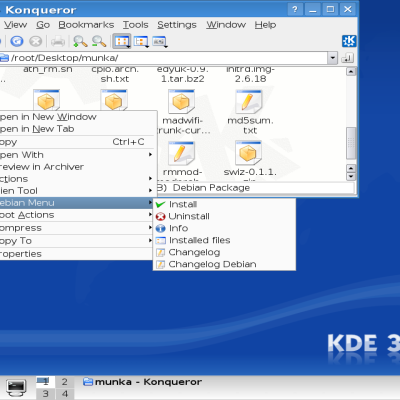400x400 pixels.
Task: Click the folder icon beside location path
Action: (4, 58)
